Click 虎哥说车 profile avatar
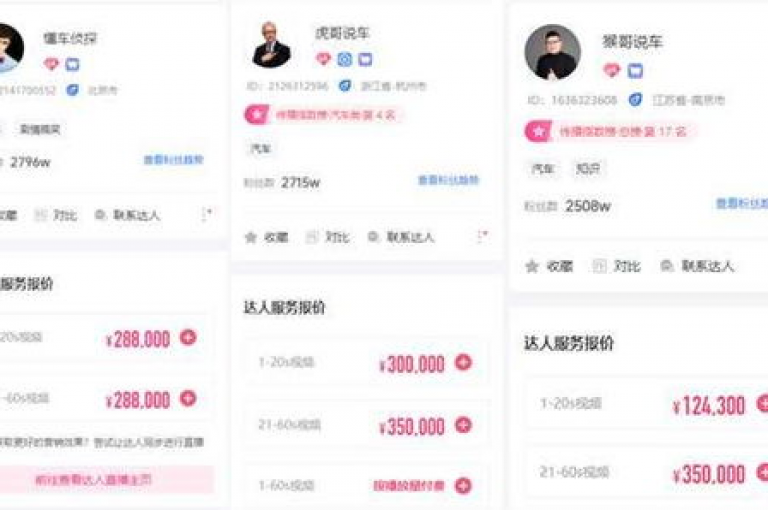Image resolution: width=768 pixels, height=510 pixels. tap(272, 45)
